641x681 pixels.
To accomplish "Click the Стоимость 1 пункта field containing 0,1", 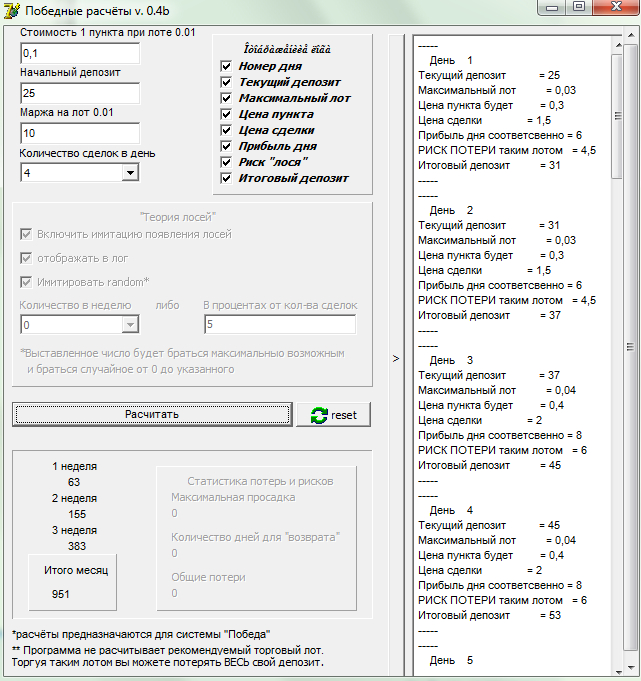I will (80, 53).
